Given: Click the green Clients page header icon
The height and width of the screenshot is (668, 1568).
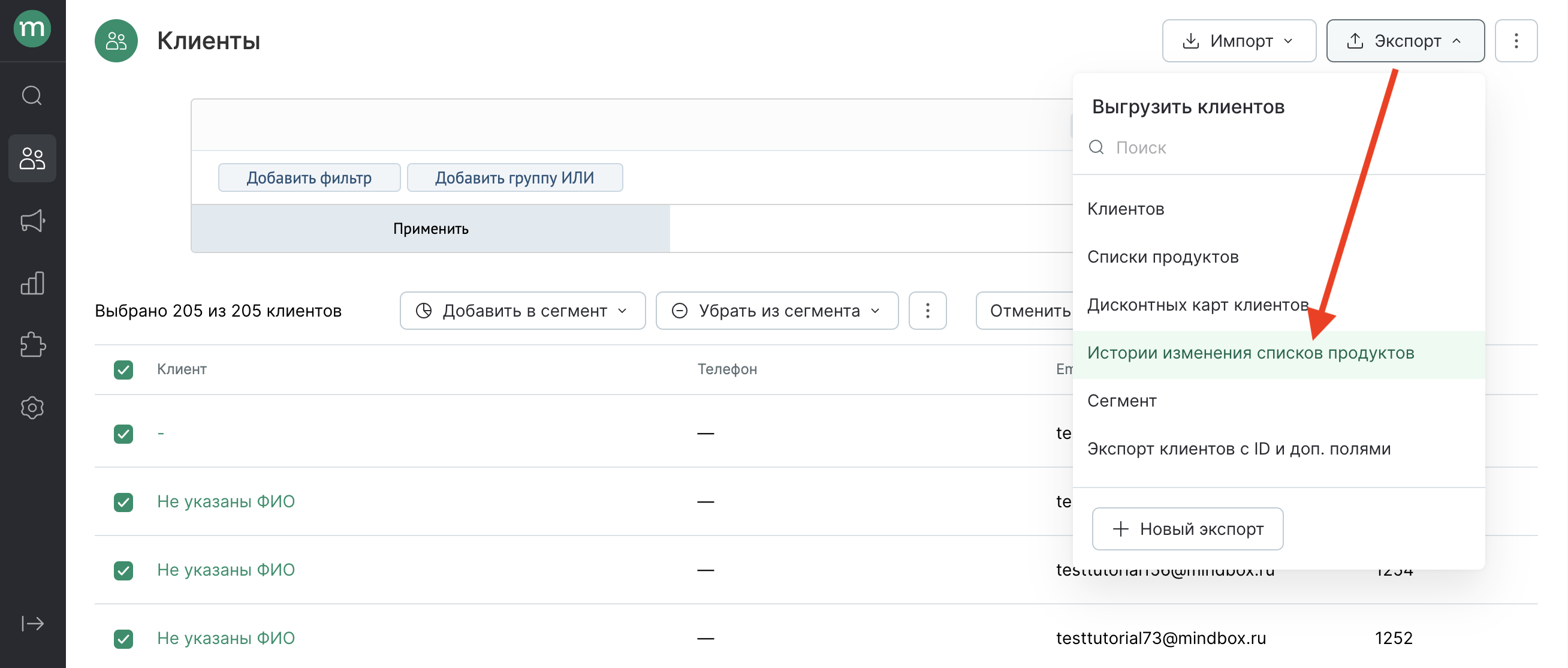Looking at the screenshot, I should pyautogui.click(x=116, y=41).
